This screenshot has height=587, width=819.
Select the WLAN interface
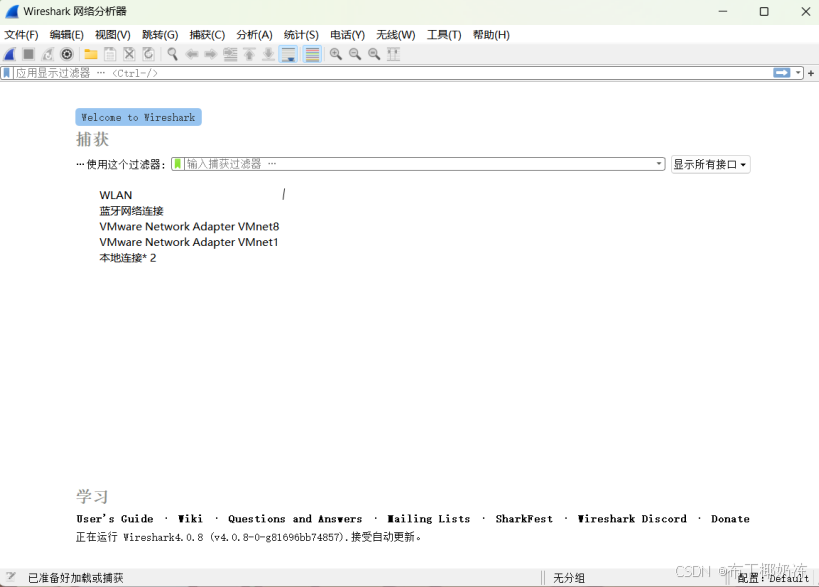(116, 195)
